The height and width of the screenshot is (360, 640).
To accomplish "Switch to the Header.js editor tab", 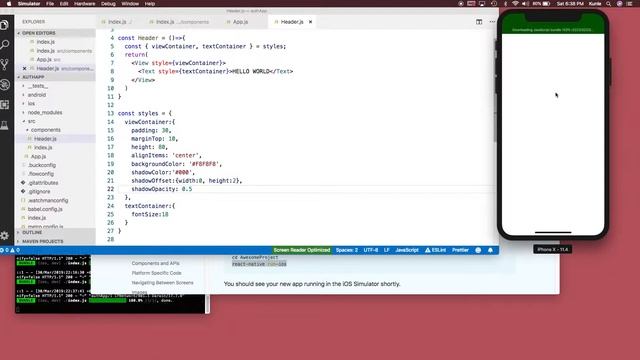I will click(x=291, y=22).
